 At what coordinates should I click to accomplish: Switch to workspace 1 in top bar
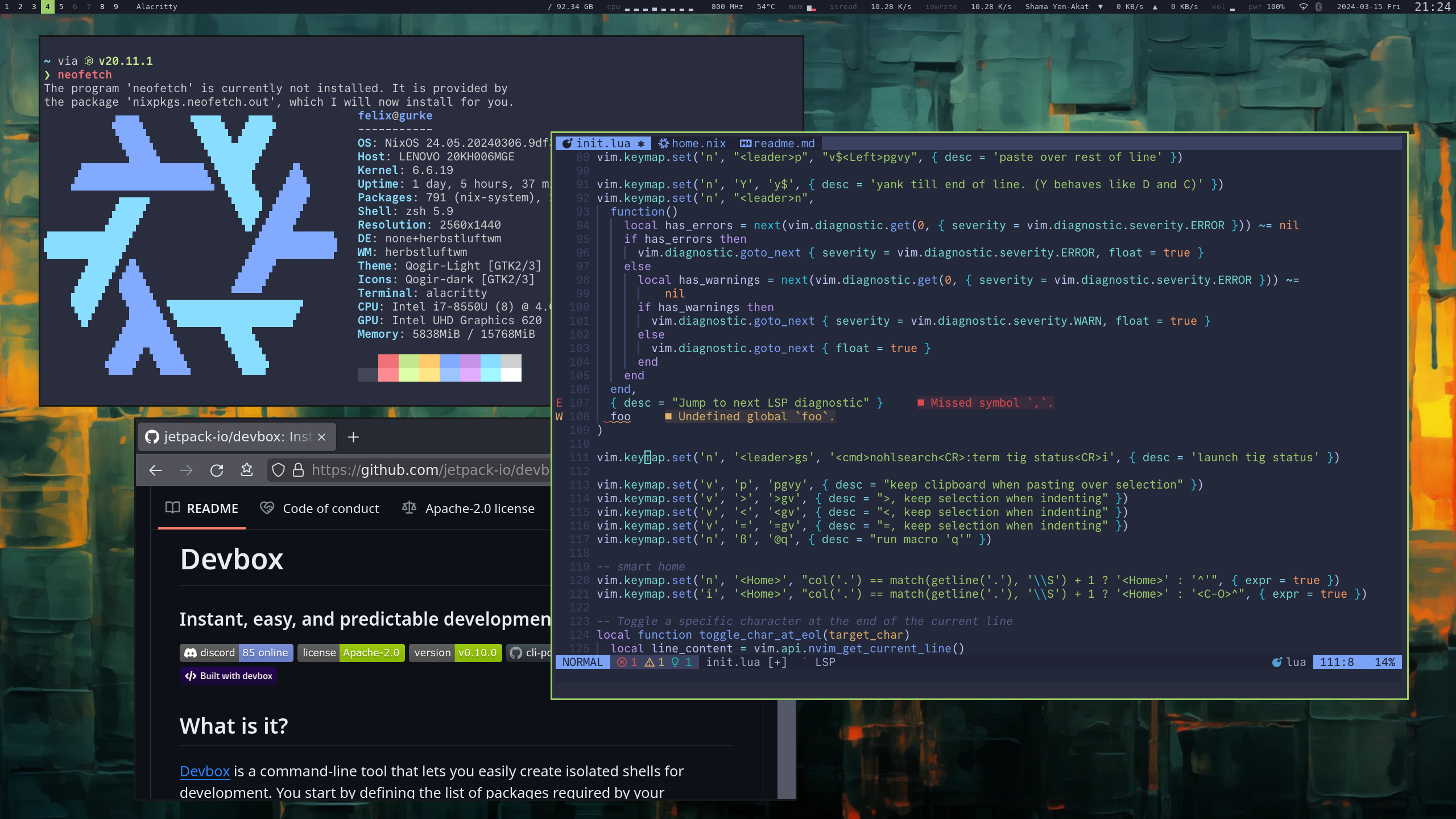click(7, 7)
